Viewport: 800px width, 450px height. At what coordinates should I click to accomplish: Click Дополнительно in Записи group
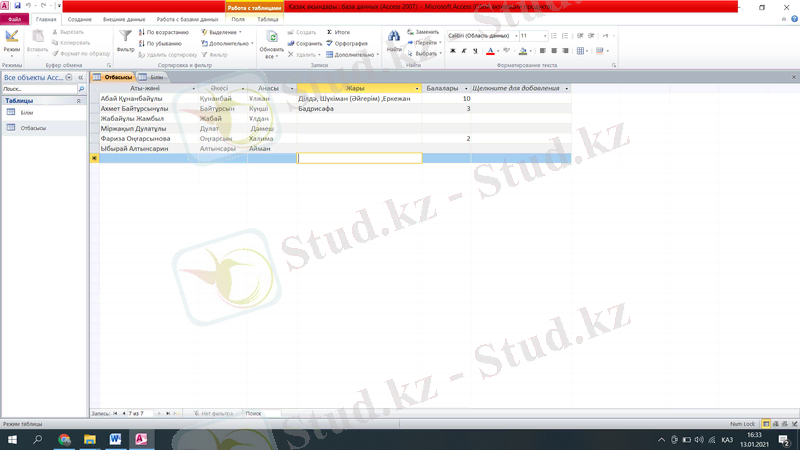click(x=352, y=55)
